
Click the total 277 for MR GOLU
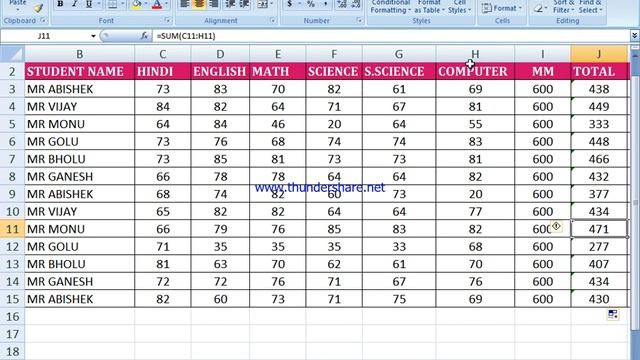click(599, 247)
